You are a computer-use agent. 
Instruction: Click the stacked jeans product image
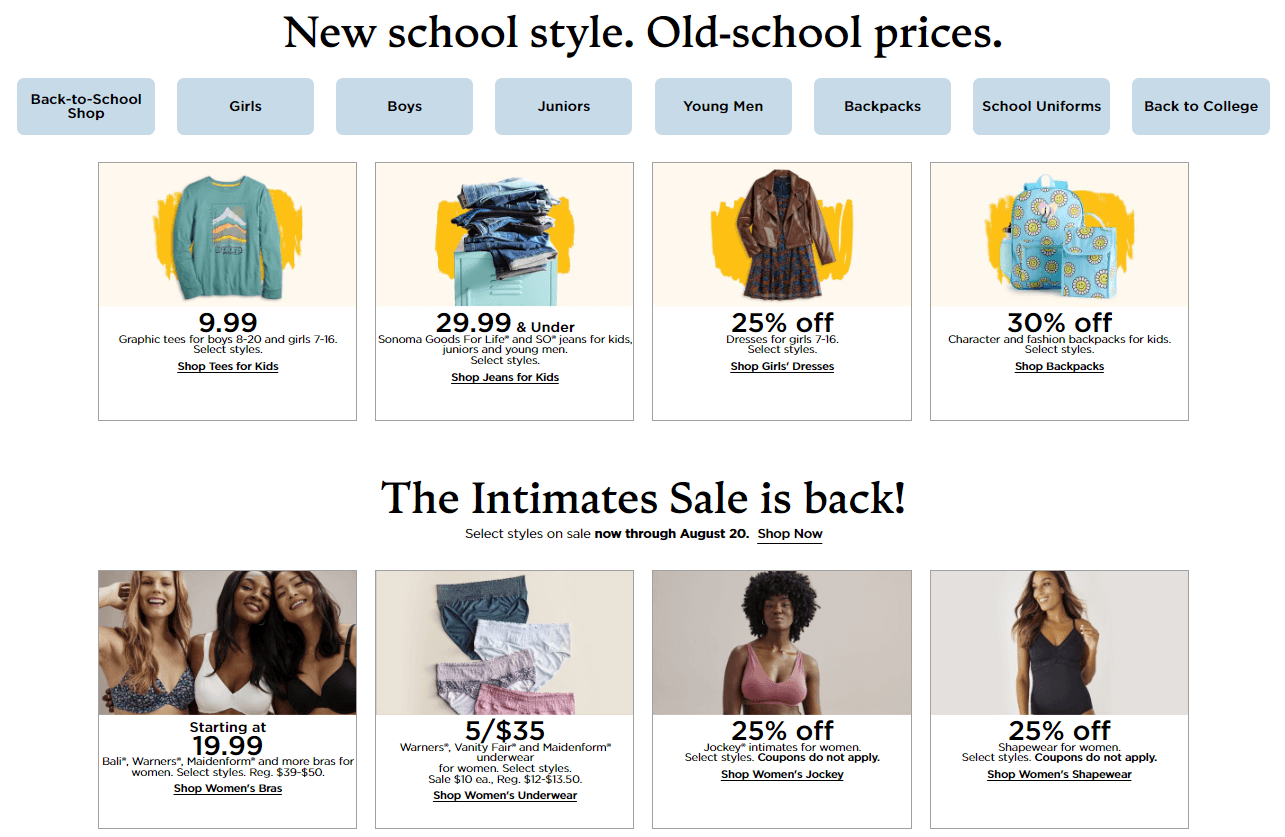505,235
